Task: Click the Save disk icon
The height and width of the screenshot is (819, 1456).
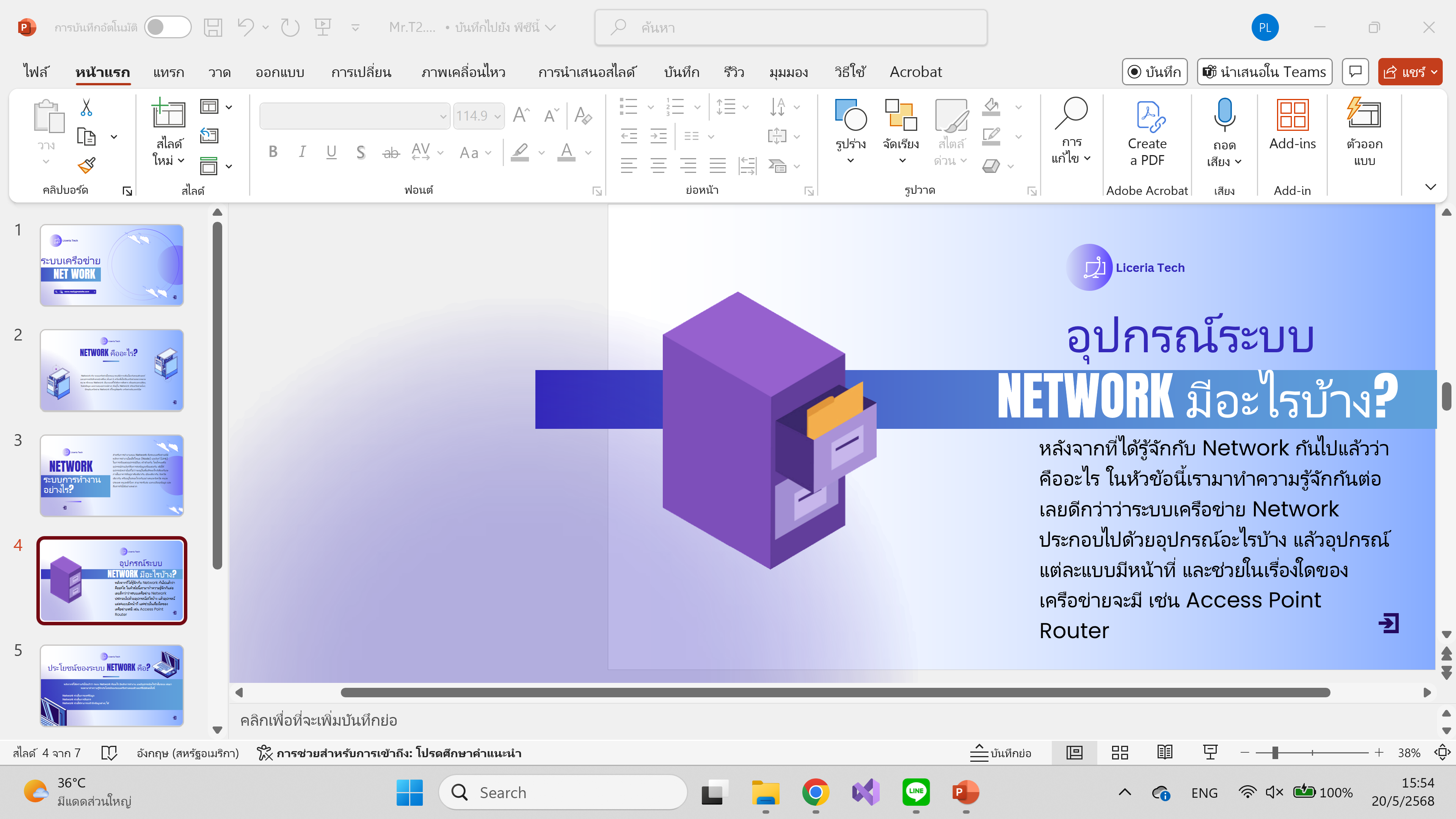Action: 213,27
